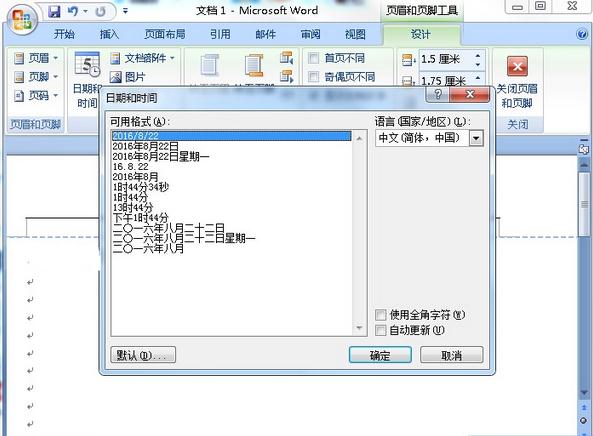
Task: Enable 自动更新 checkbox
Action: point(380,330)
